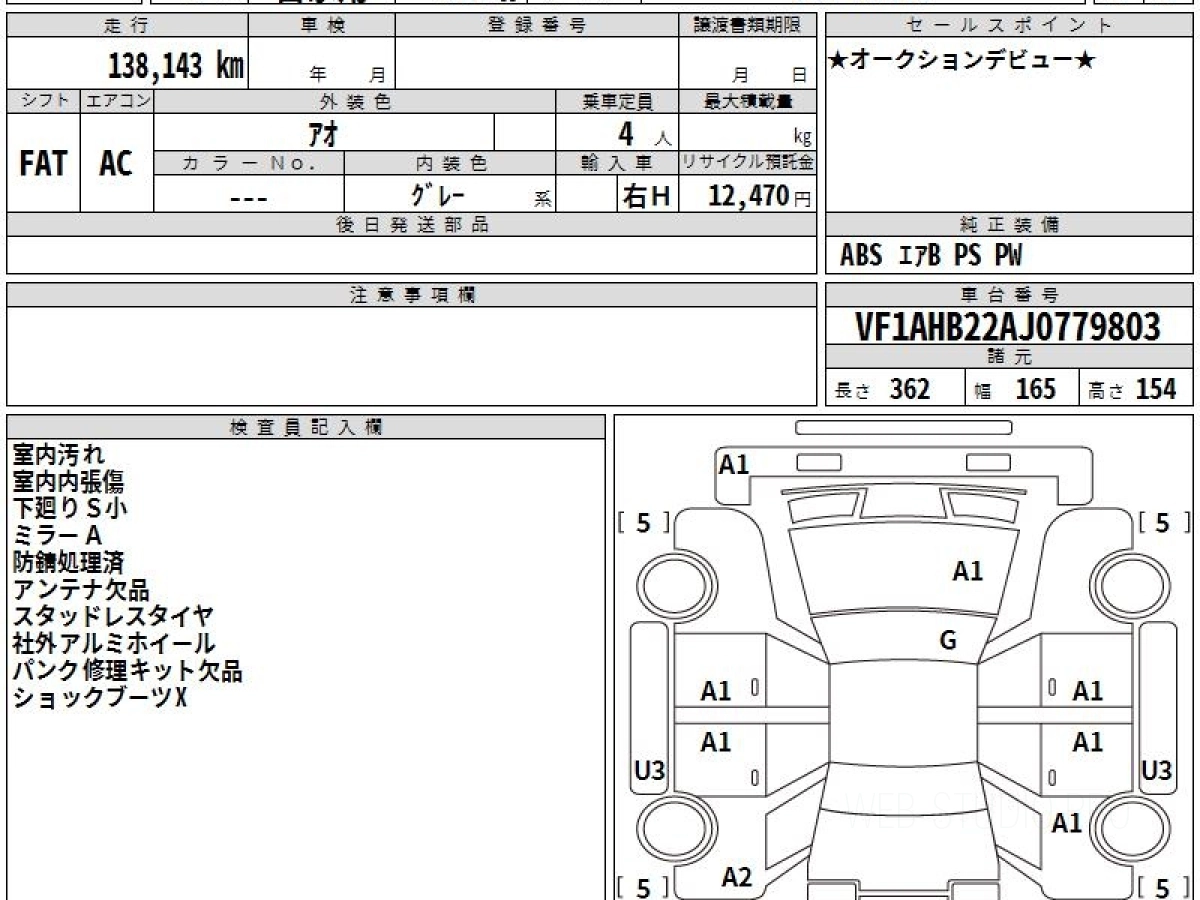Select the セールスポイント heading
Viewport: 1200px width, 900px height.
click(1010, 26)
